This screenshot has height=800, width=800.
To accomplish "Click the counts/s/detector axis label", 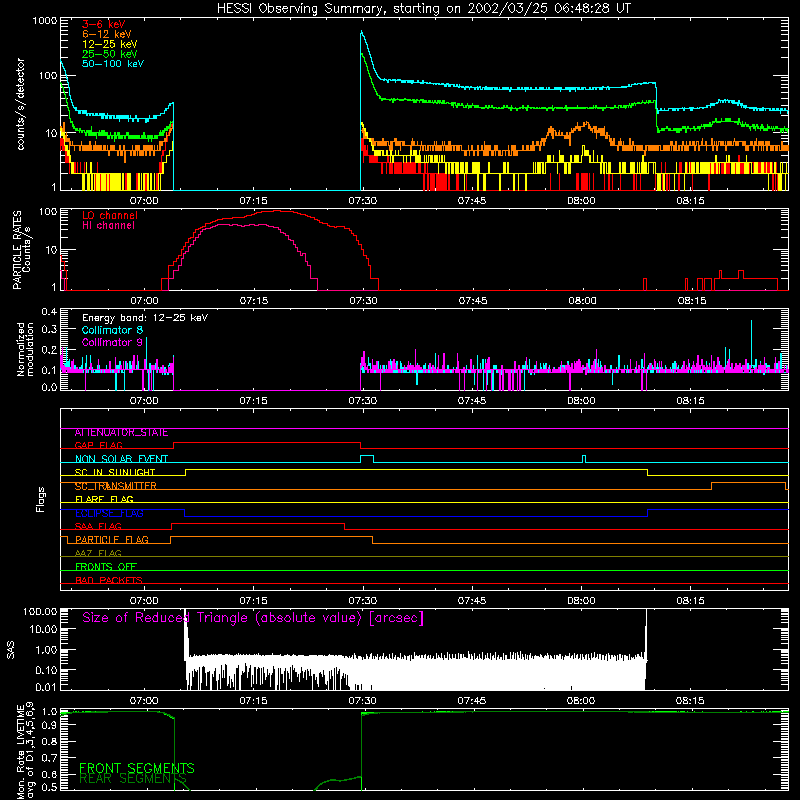I will [20, 104].
